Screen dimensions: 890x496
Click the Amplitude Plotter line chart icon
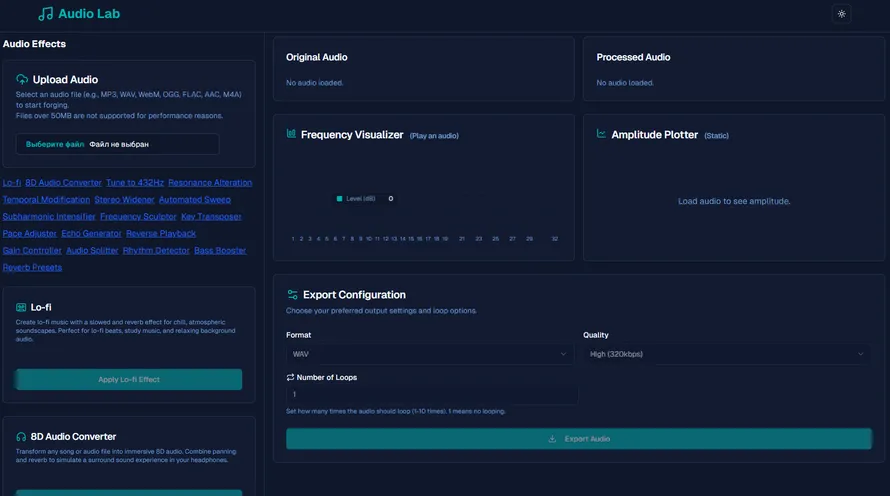pos(601,134)
